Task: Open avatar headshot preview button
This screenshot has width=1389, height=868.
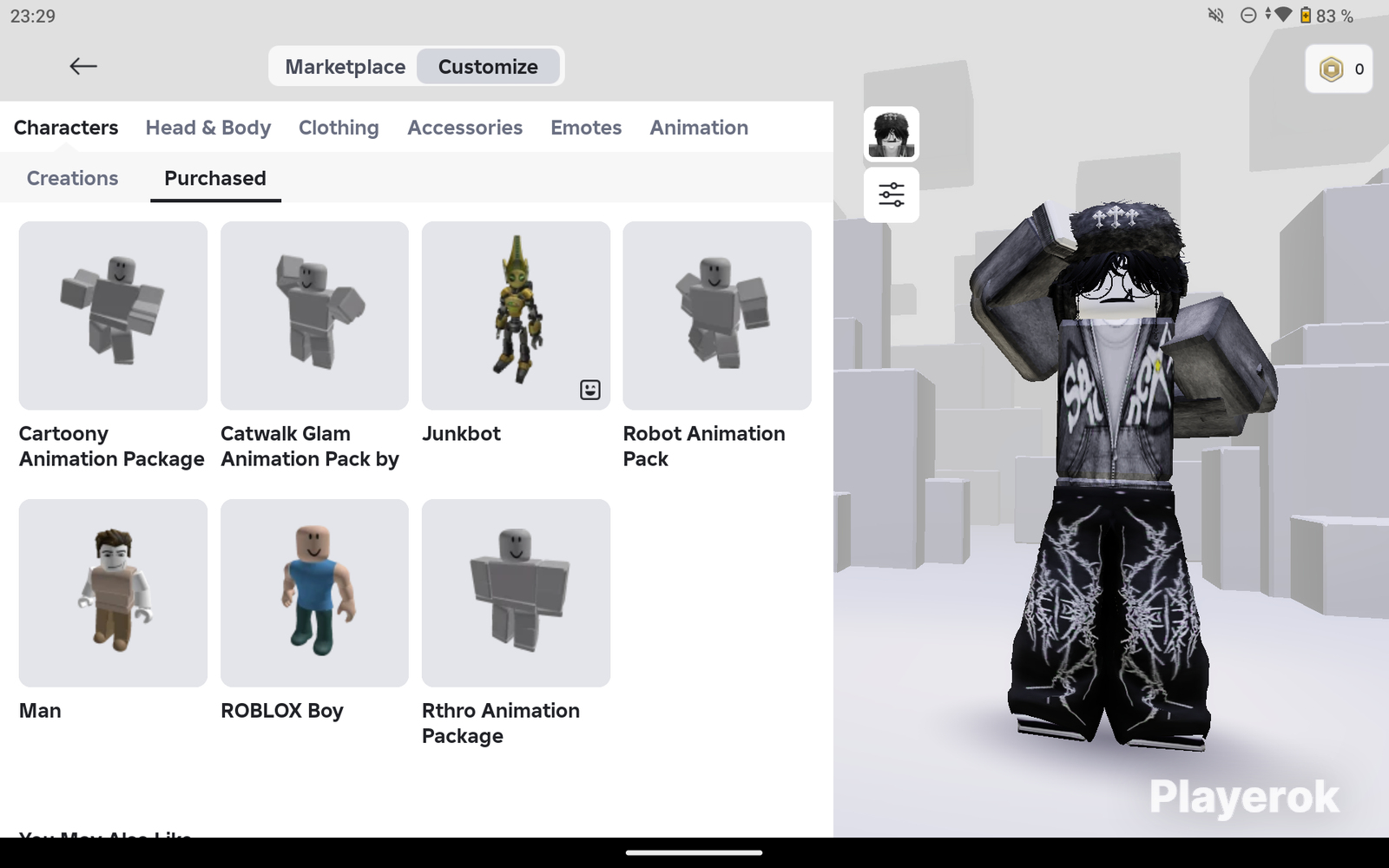Action: coord(892,134)
